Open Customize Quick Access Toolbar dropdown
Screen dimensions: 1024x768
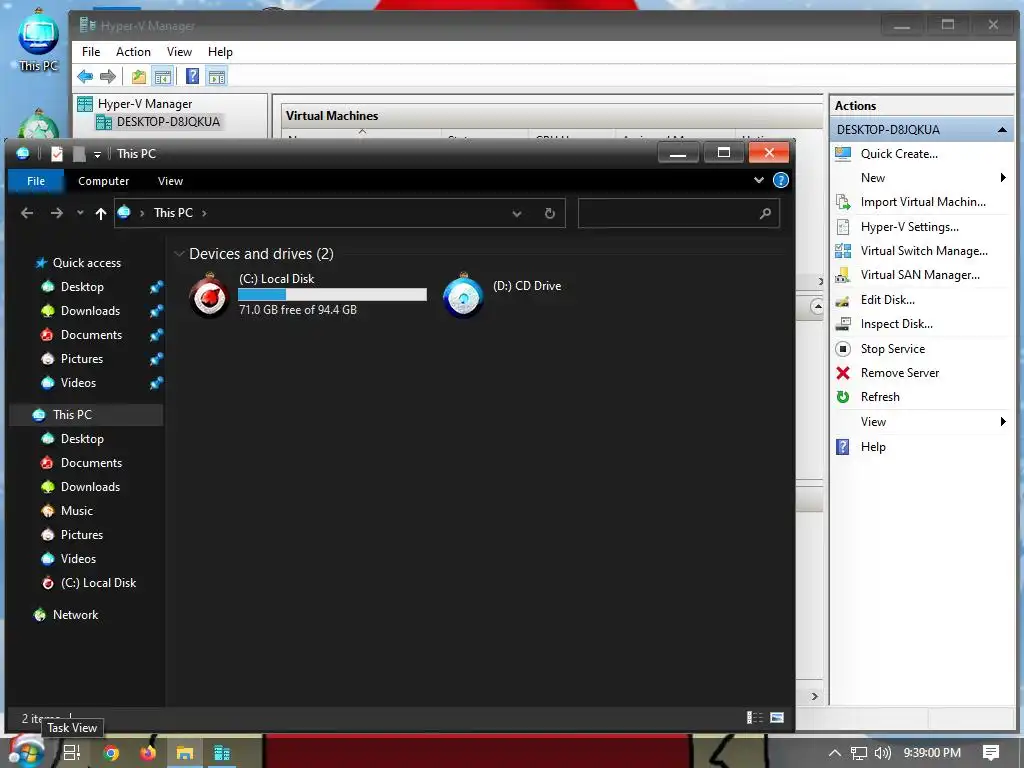(97, 154)
